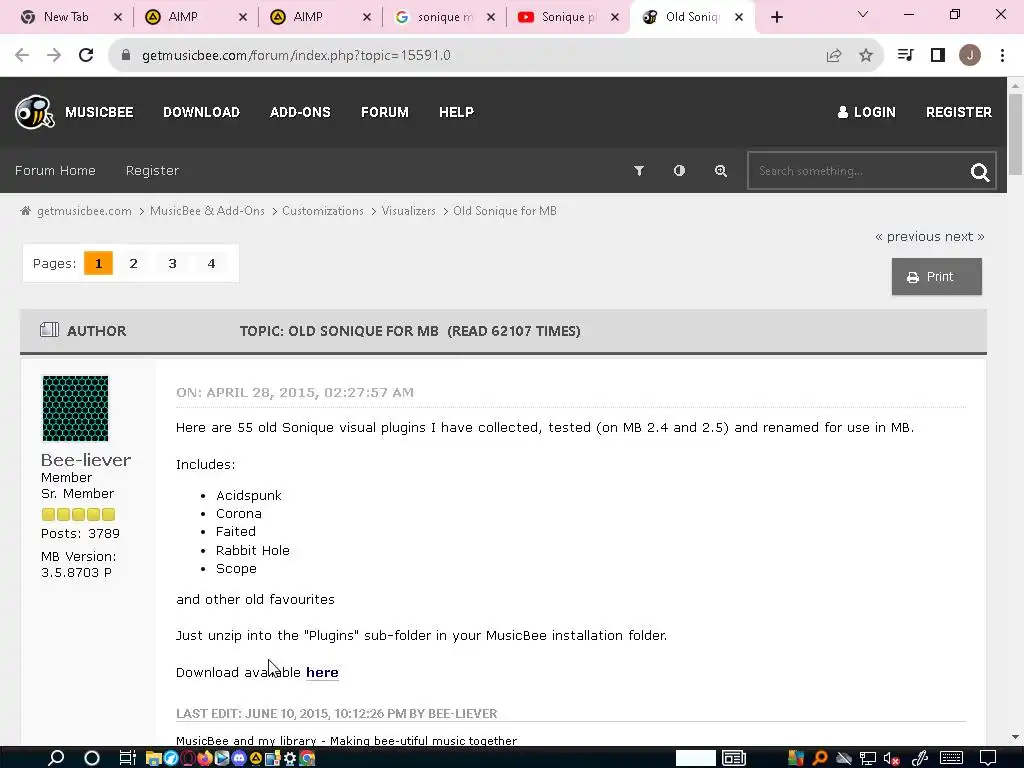Open MusicBee & Add-Ons breadcrumb
The width and height of the screenshot is (1024, 768).
pos(207,211)
